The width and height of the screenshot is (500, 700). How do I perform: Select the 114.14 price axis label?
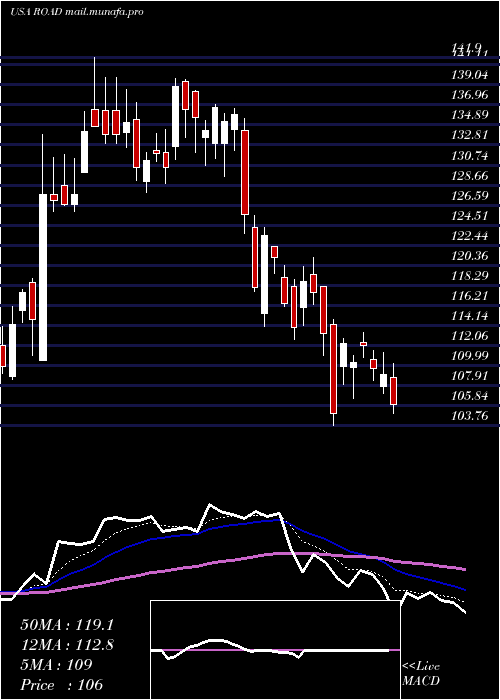(470, 316)
